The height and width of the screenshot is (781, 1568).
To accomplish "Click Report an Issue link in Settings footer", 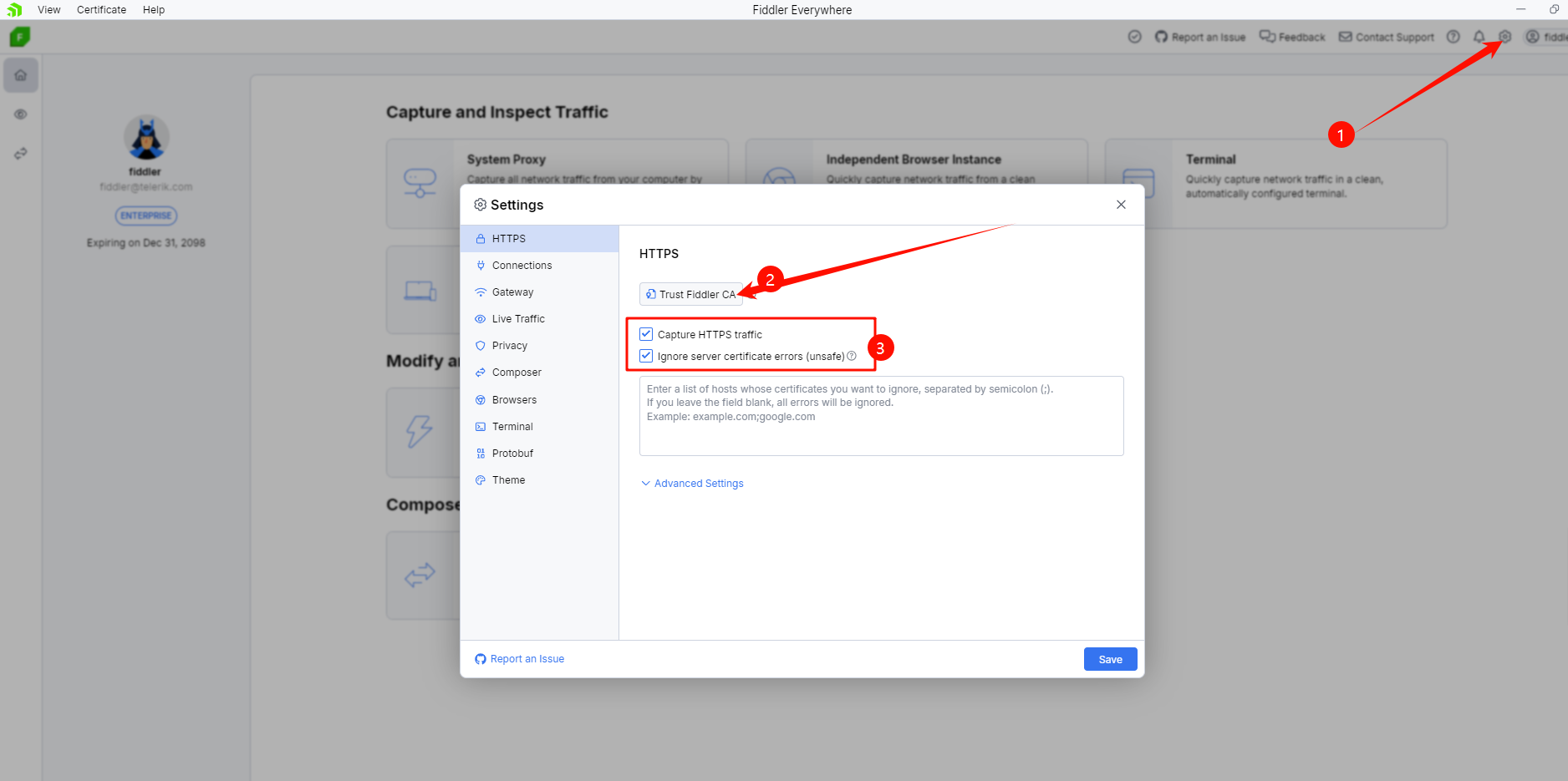I will tap(519, 659).
